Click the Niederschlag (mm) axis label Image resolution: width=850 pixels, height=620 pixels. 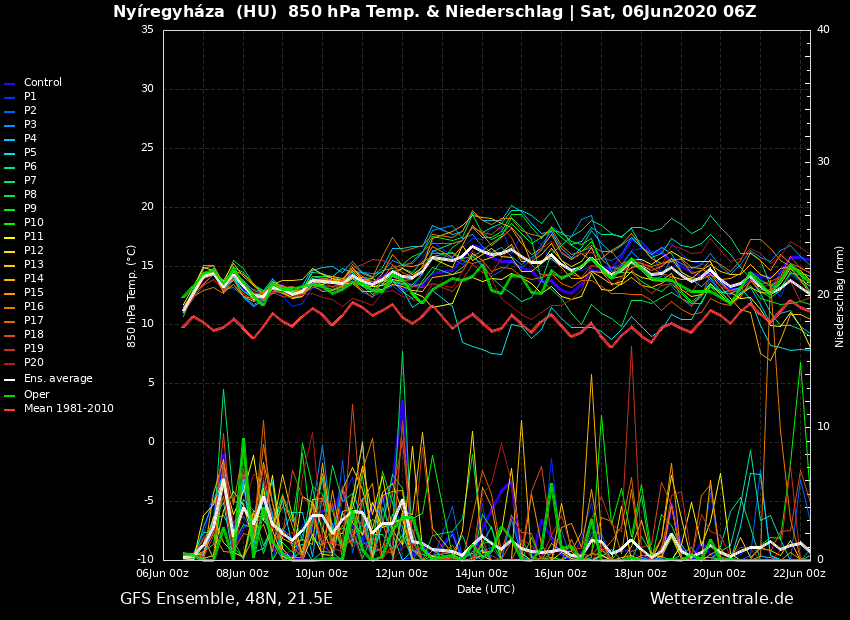tap(840, 296)
